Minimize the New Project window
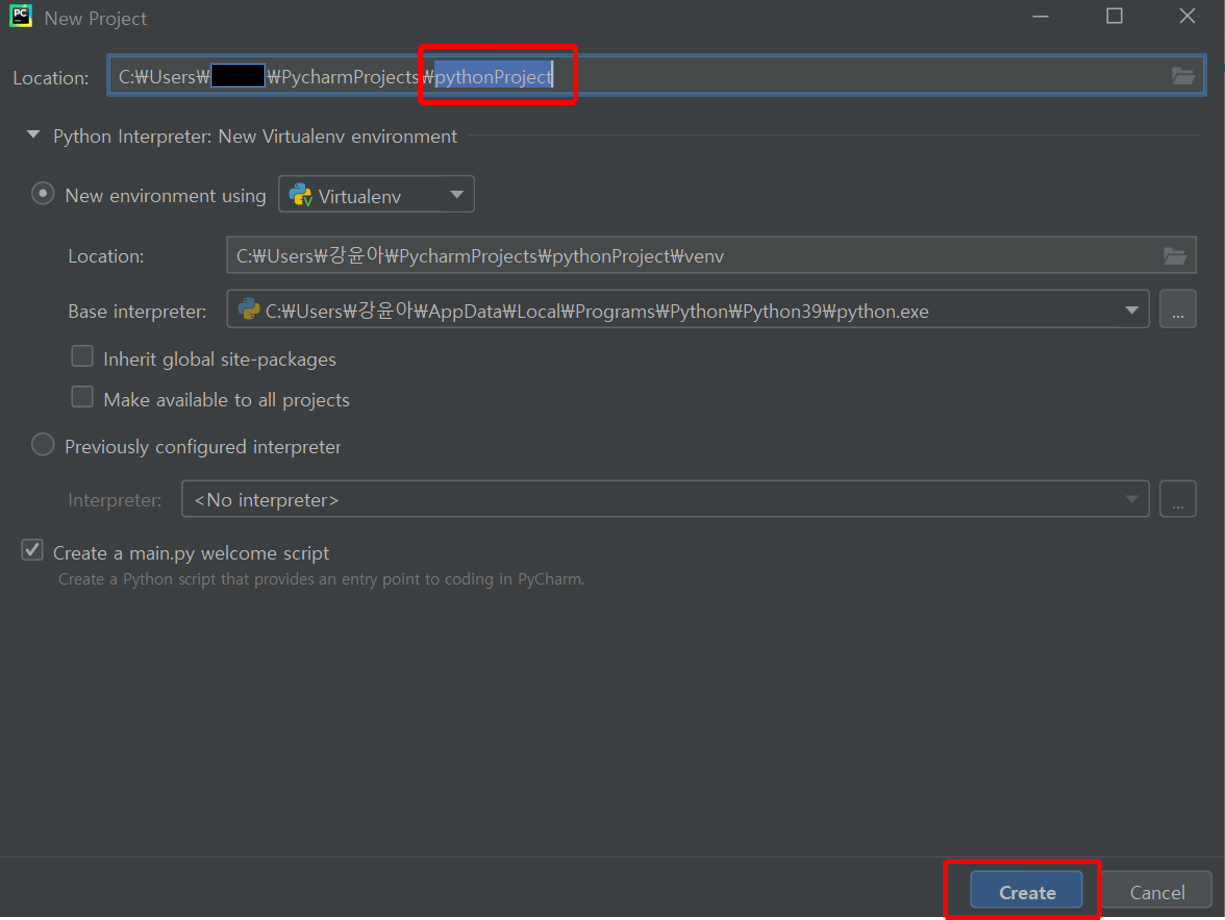Viewport: 1225px width, 920px height. coord(1043,16)
